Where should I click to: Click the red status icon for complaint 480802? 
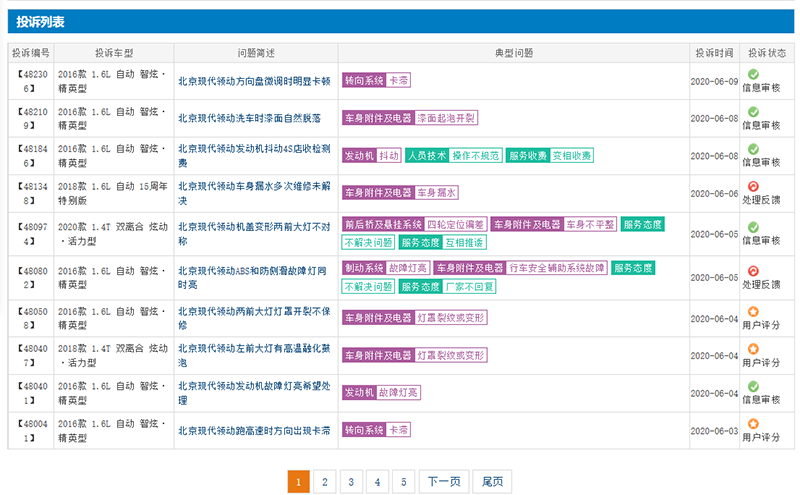753,270
